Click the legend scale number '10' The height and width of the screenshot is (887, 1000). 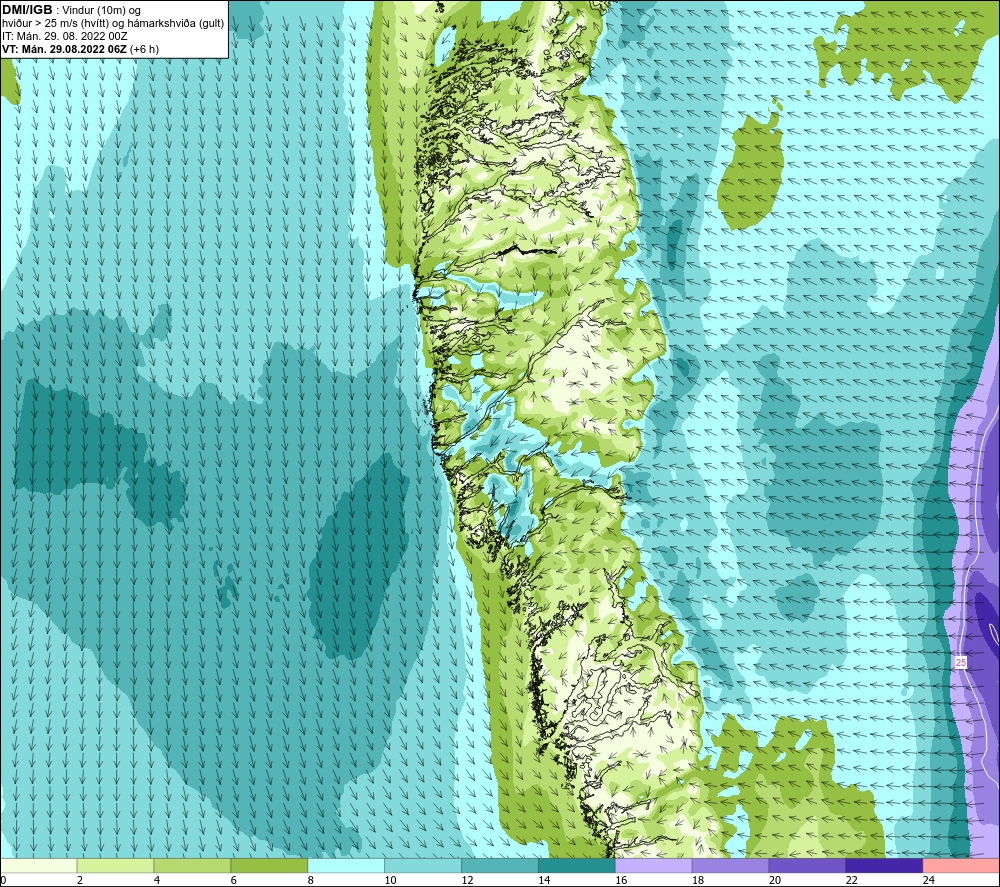coord(390,880)
